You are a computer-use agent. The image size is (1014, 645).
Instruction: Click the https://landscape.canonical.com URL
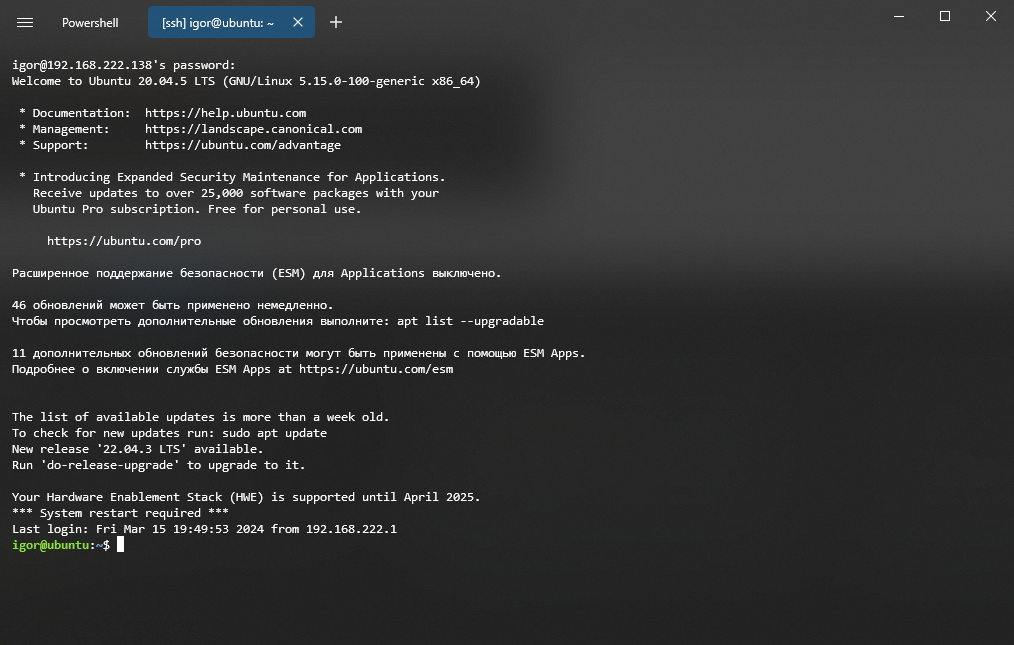coord(254,129)
